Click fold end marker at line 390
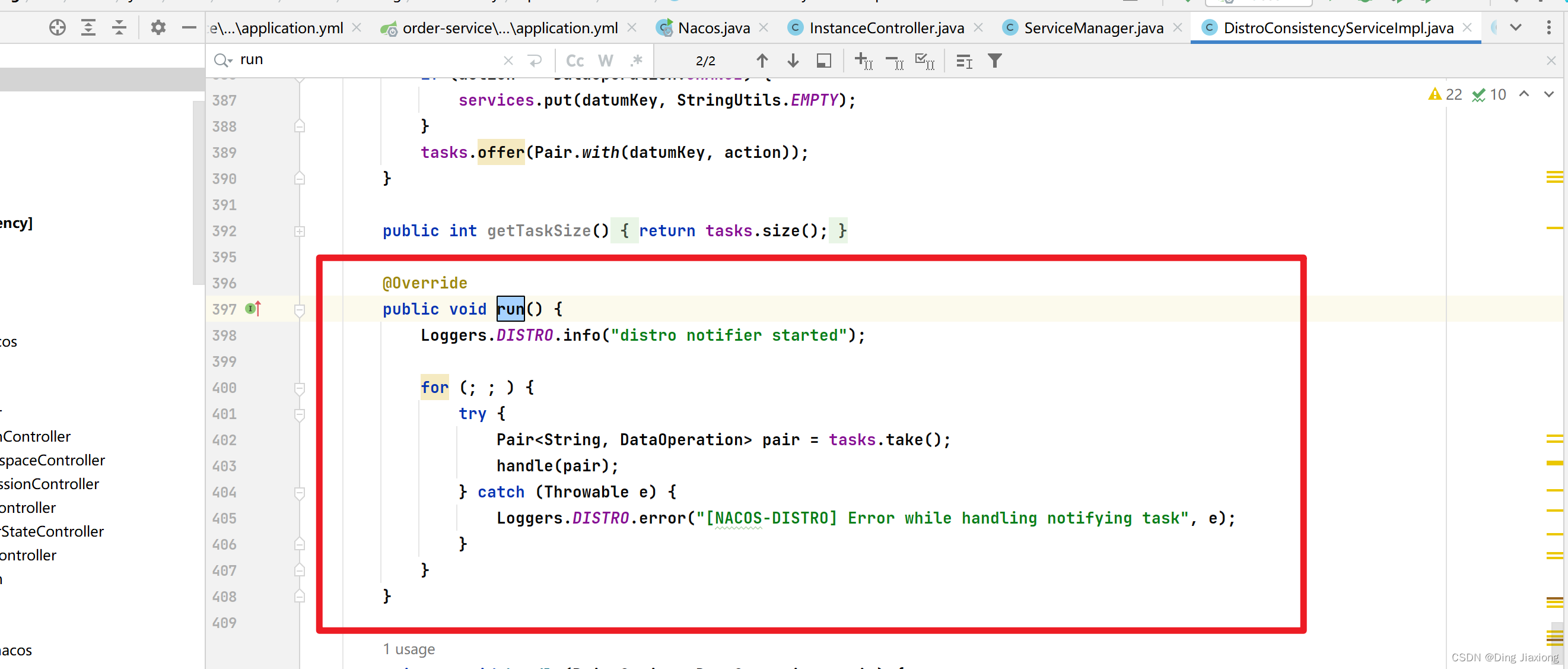This screenshot has height=669, width=1568. coord(300,179)
